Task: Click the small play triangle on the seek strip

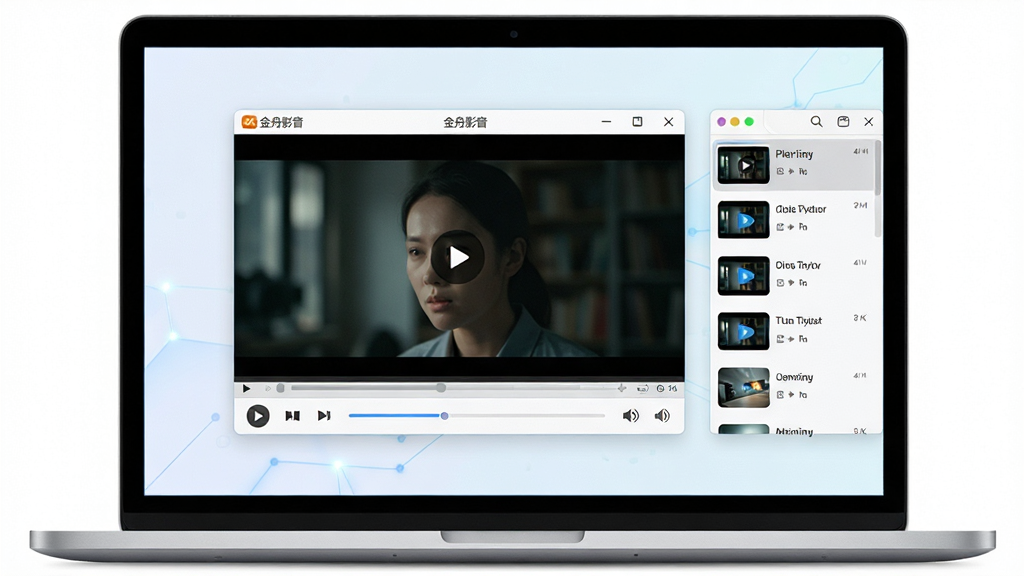Action: click(246, 389)
